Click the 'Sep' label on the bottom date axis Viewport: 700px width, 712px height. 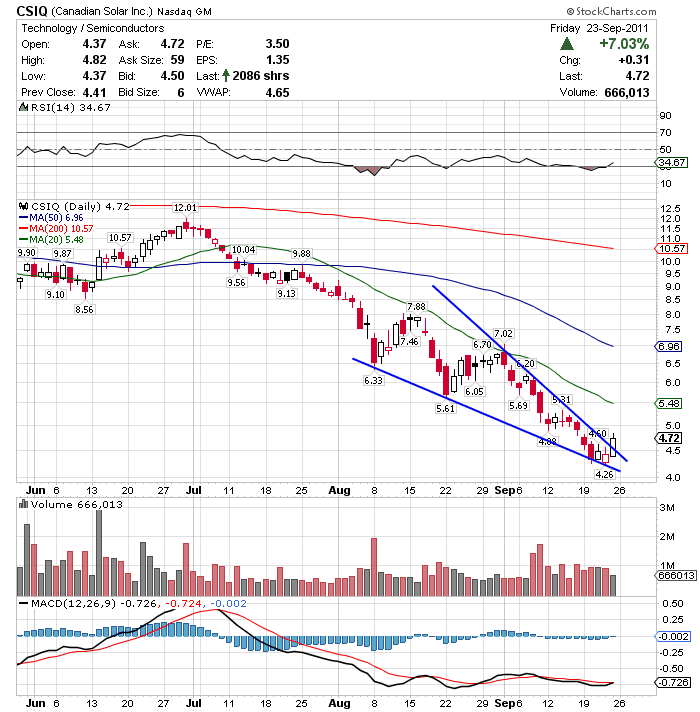click(x=505, y=703)
